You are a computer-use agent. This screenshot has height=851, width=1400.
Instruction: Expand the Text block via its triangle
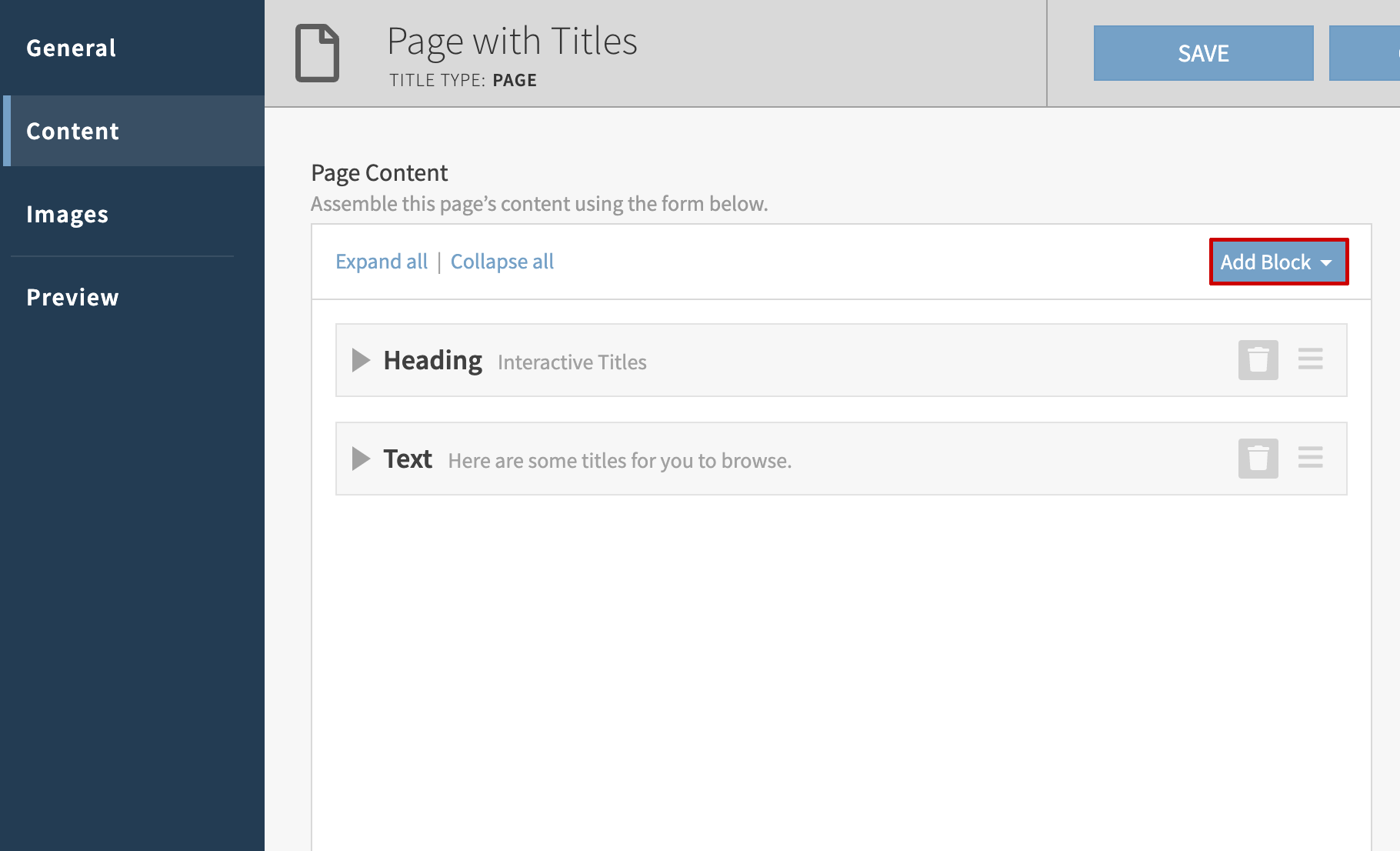tap(361, 459)
